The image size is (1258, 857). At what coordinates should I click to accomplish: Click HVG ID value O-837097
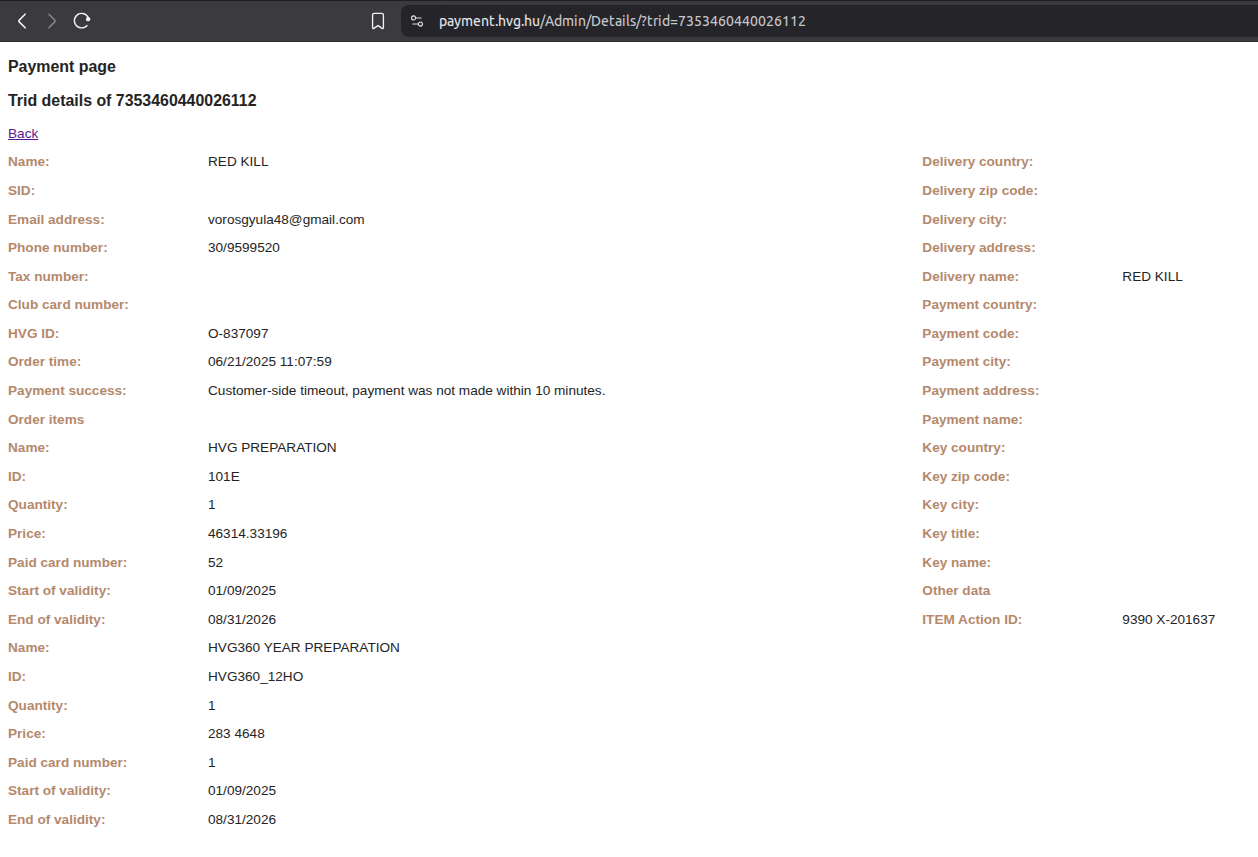pyautogui.click(x=238, y=334)
